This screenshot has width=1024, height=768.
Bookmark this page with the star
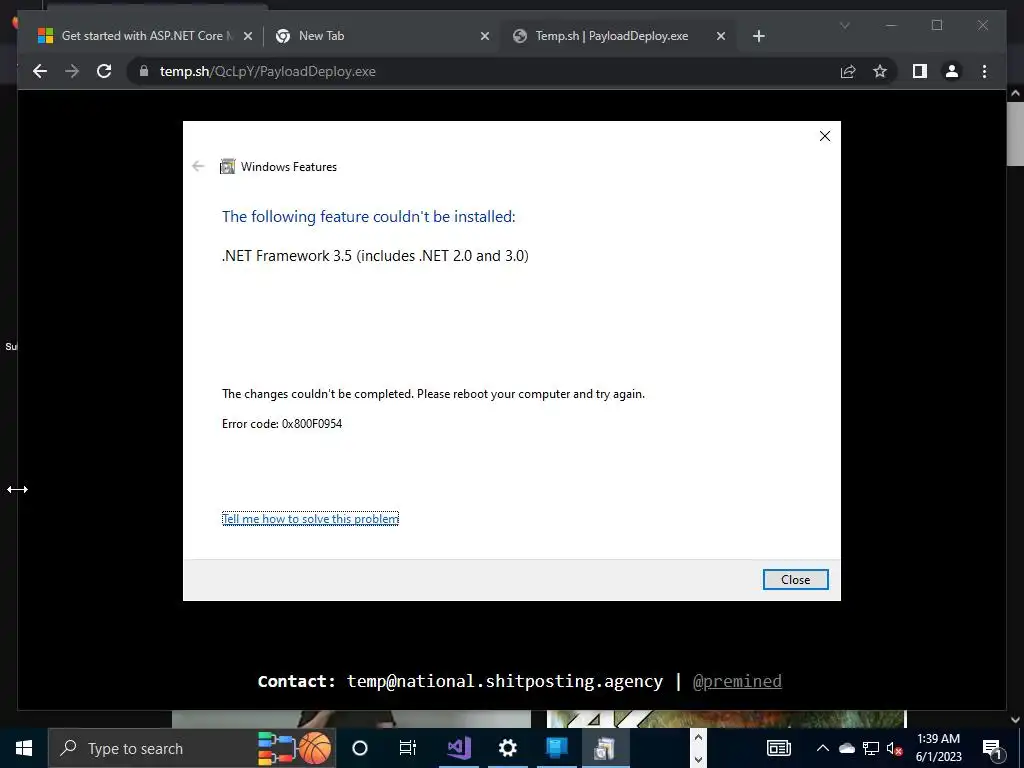click(x=880, y=71)
